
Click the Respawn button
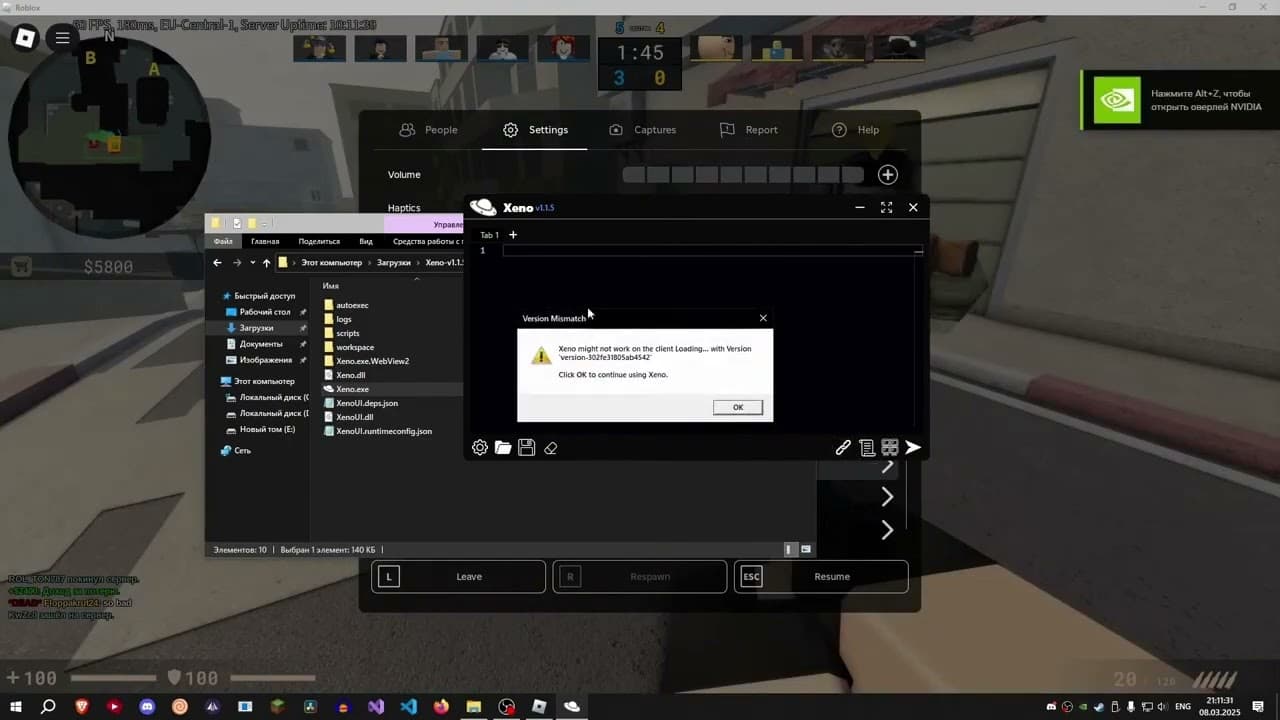click(x=640, y=577)
